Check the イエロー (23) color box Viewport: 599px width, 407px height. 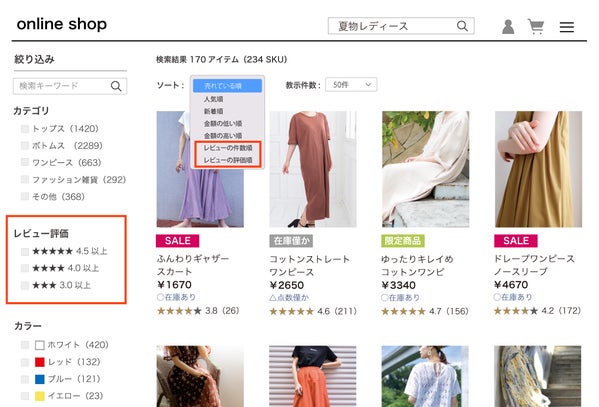tap(25, 396)
